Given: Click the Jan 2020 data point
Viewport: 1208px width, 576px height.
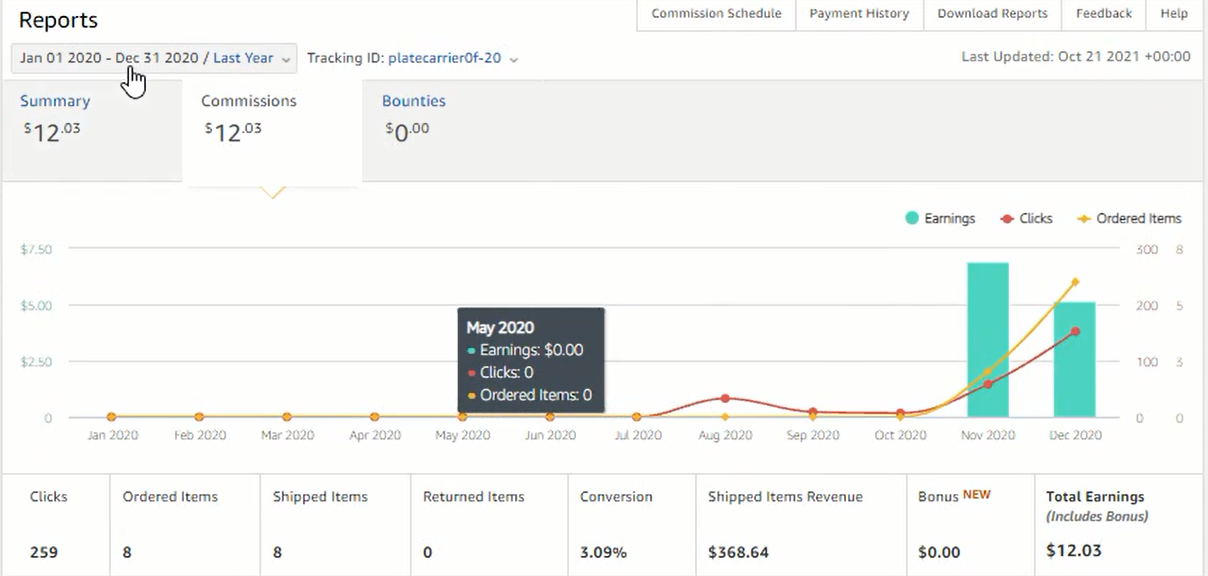Looking at the screenshot, I should pyautogui.click(x=111, y=416).
